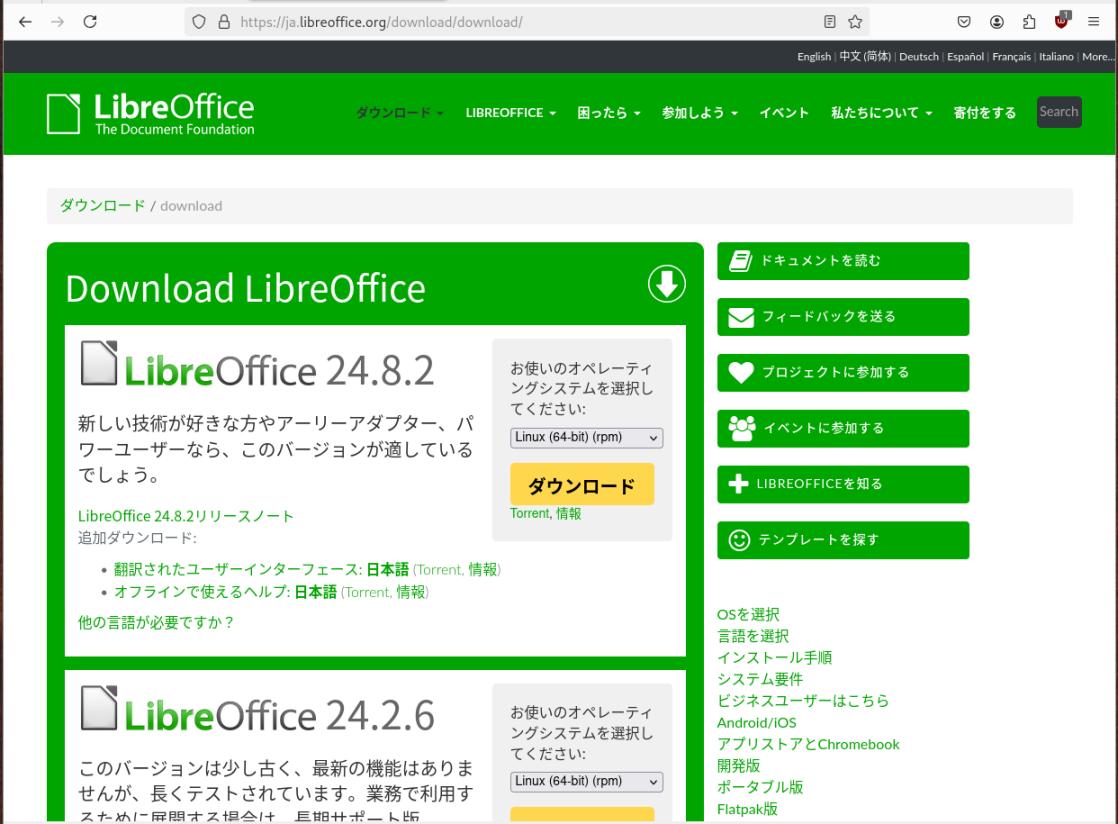Open OS selector for LibreOffice 24.8.2
Viewport: 1118px width, 824px height.
586,438
